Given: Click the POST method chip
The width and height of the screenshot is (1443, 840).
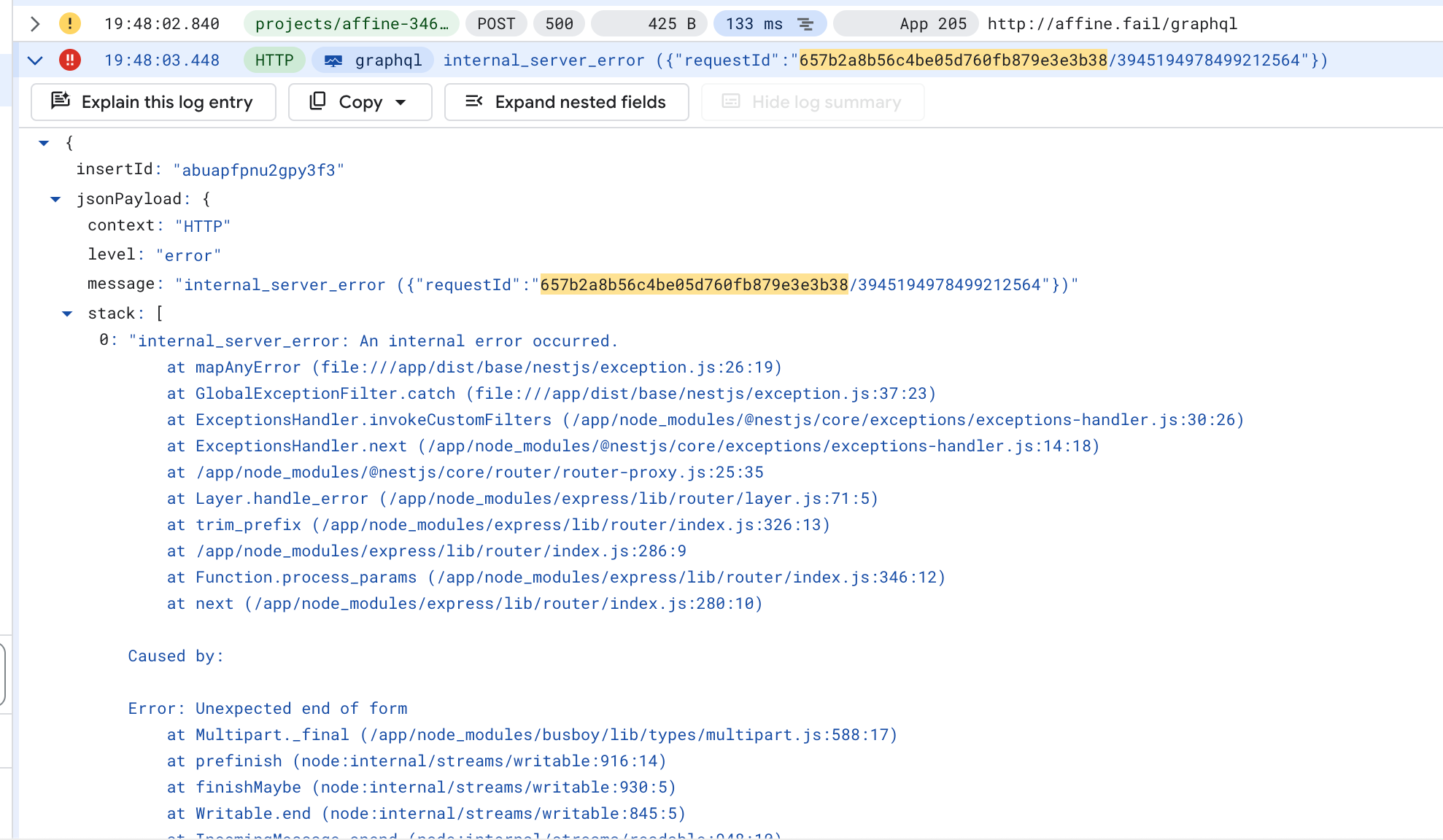Looking at the screenshot, I should (x=496, y=24).
